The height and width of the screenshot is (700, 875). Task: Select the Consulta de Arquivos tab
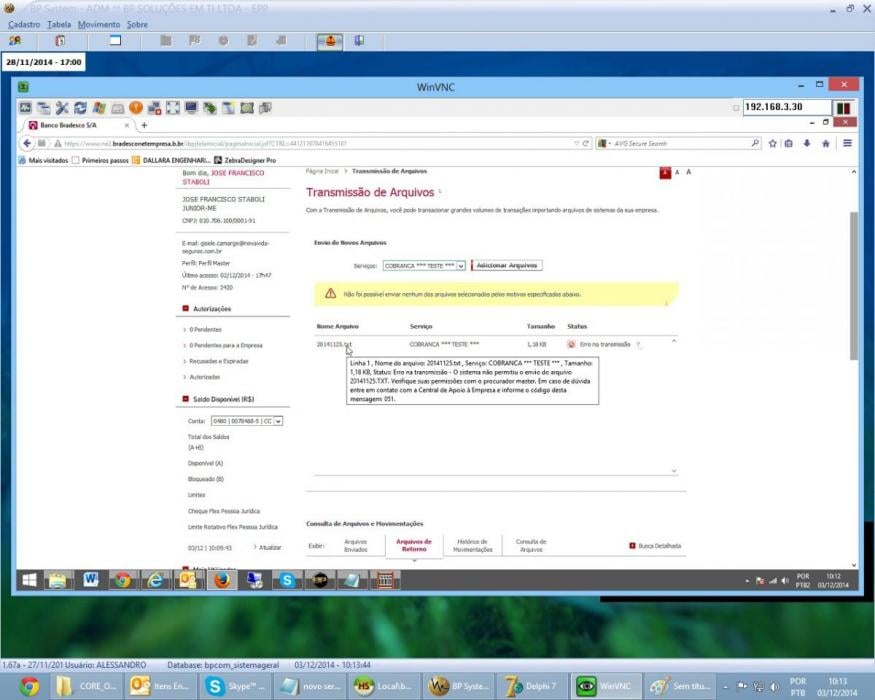[531, 545]
